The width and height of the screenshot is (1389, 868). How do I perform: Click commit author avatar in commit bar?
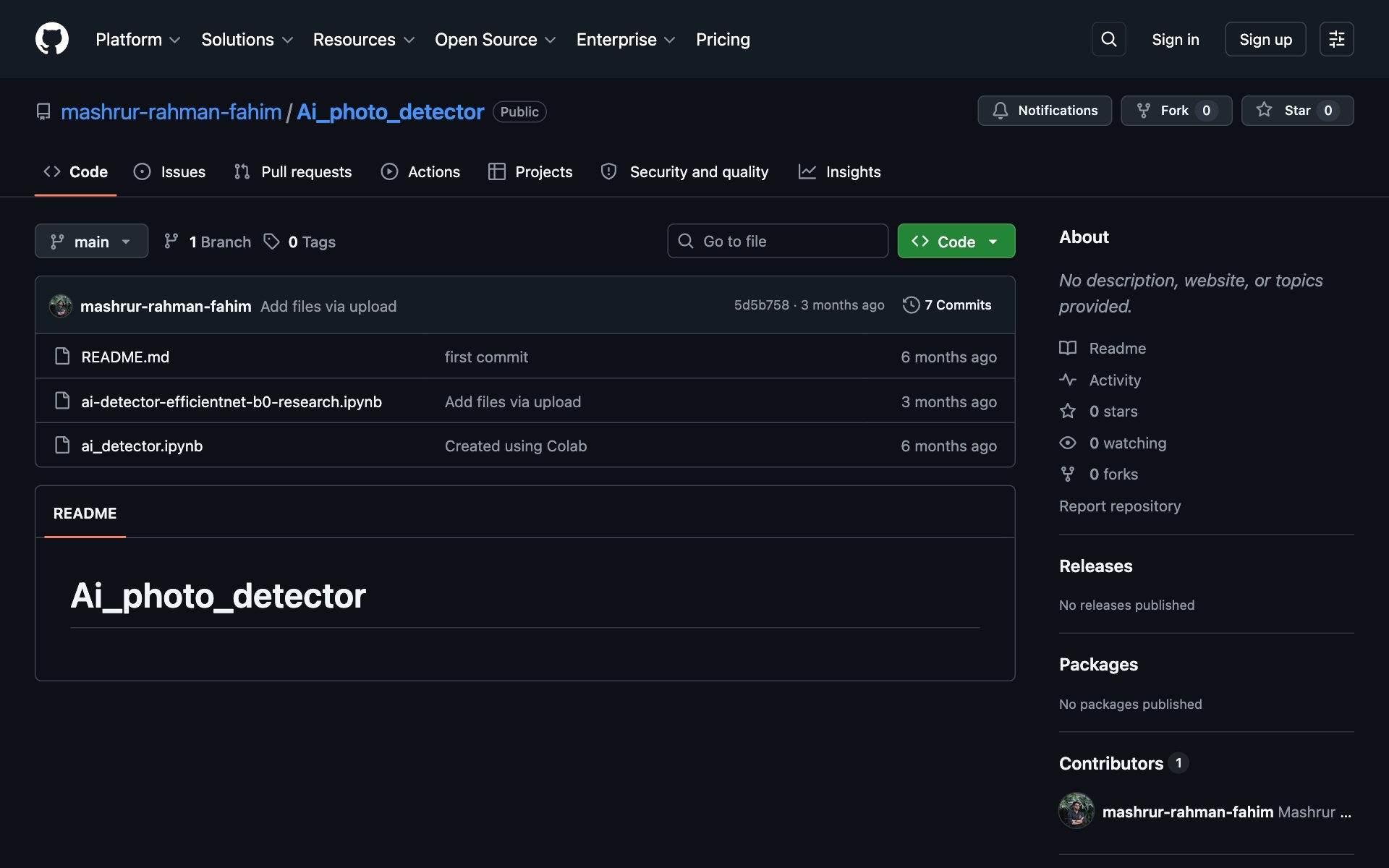(x=61, y=306)
